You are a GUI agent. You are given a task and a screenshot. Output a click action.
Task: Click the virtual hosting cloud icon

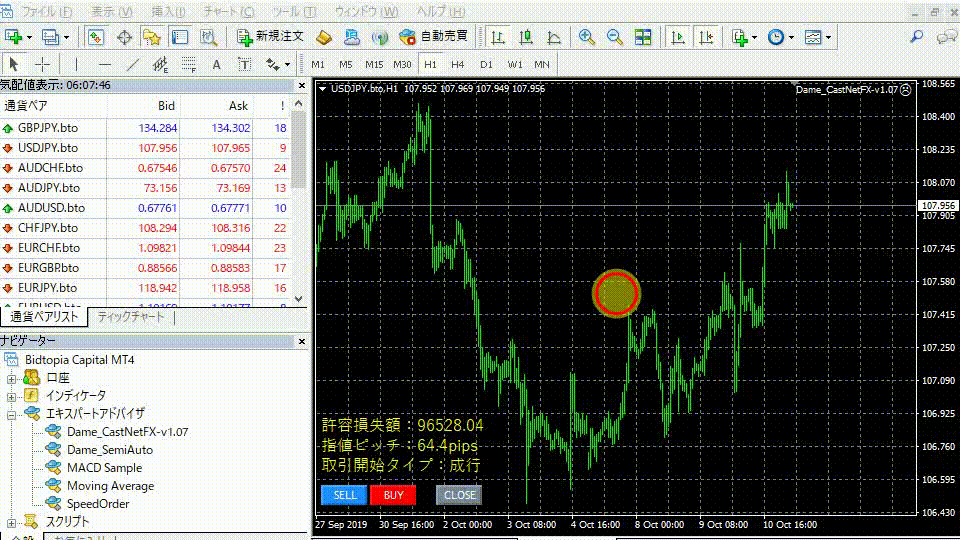pos(351,37)
